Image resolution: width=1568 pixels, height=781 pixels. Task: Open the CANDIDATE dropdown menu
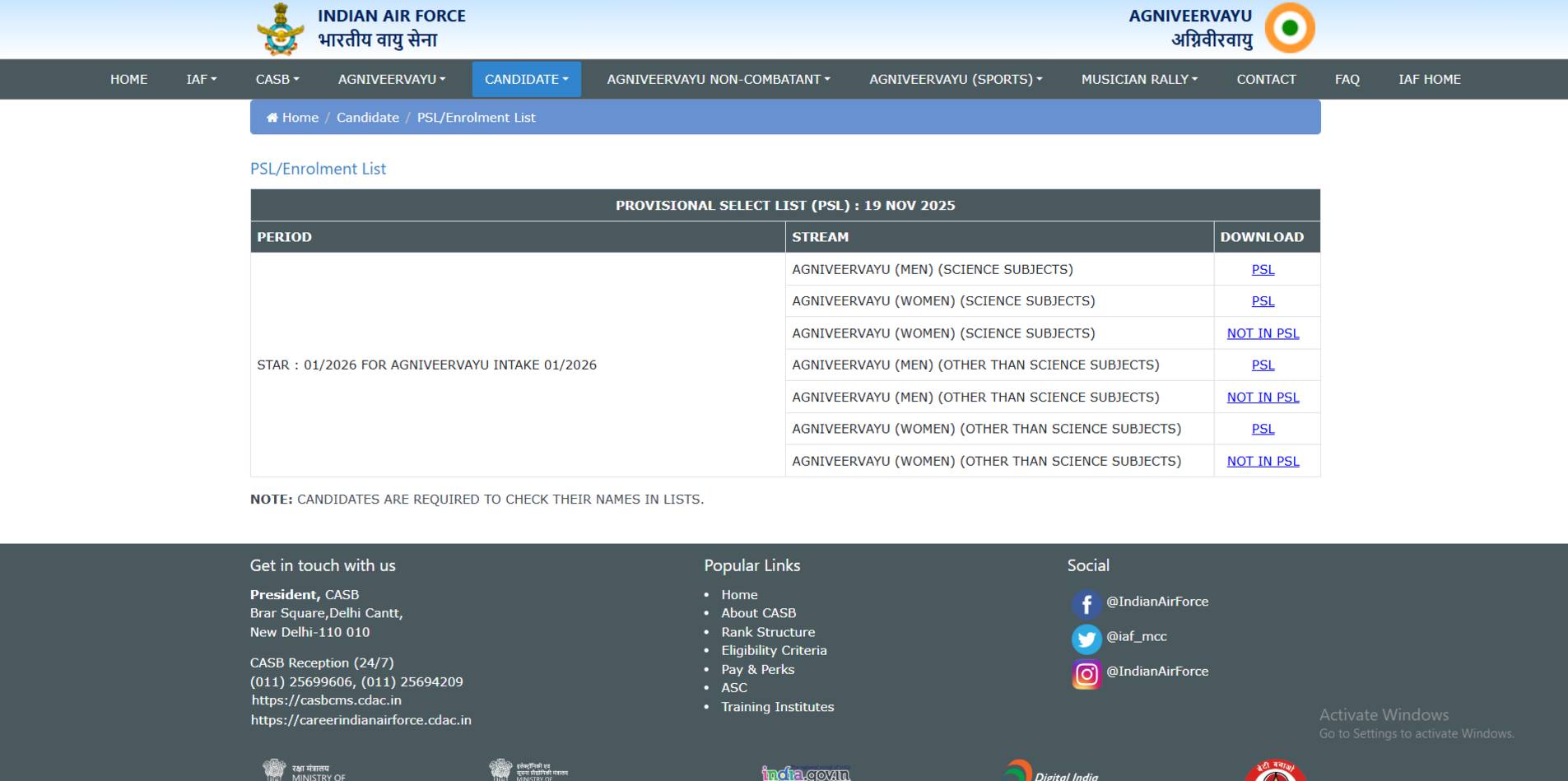tap(526, 79)
